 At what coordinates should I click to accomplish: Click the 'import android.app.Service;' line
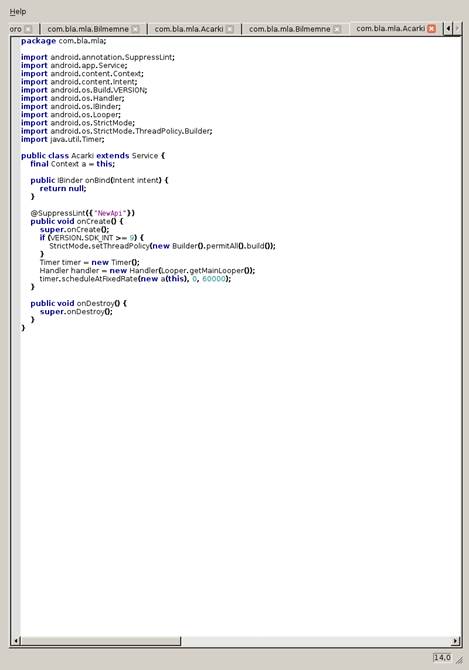[74, 65]
